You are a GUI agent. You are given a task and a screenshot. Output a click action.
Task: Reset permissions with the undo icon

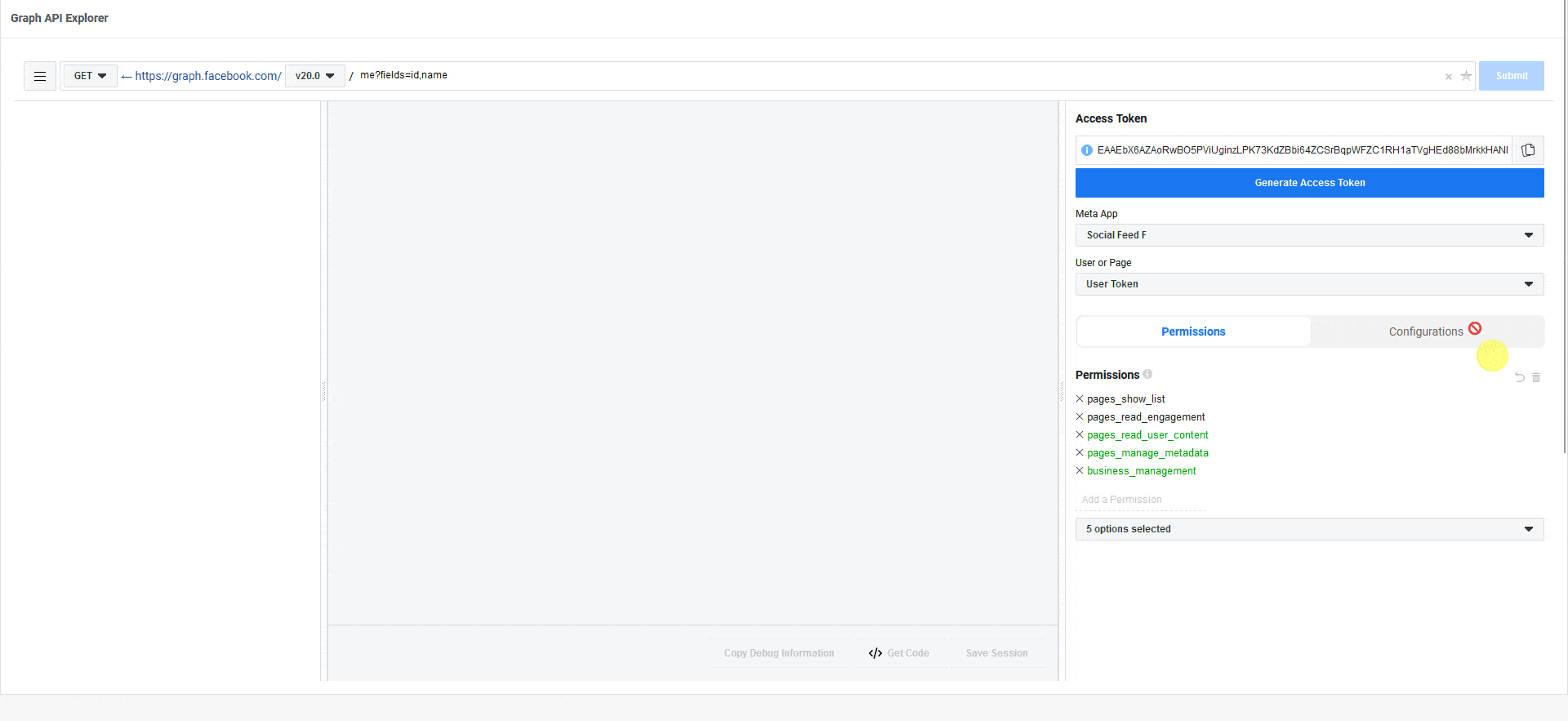(x=1520, y=377)
